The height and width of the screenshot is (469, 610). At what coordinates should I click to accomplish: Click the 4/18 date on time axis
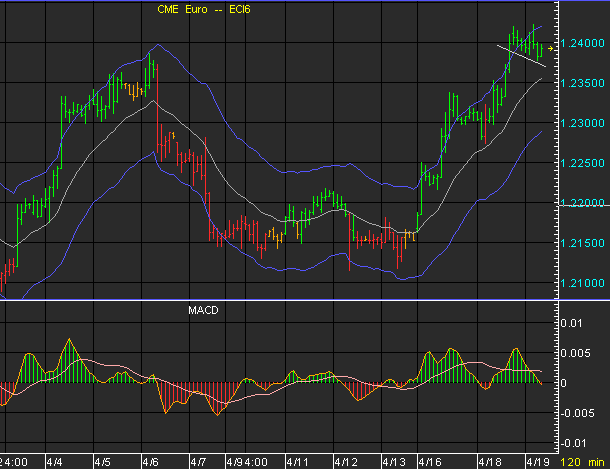(x=490, y=463)
